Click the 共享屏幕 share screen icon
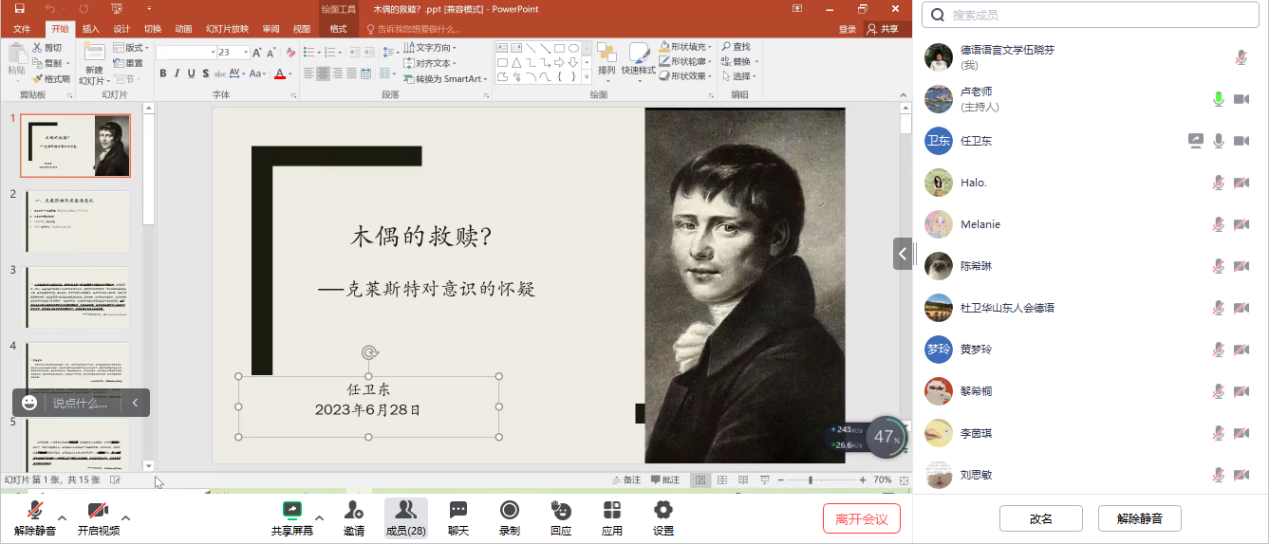 (x=292, y=511)
